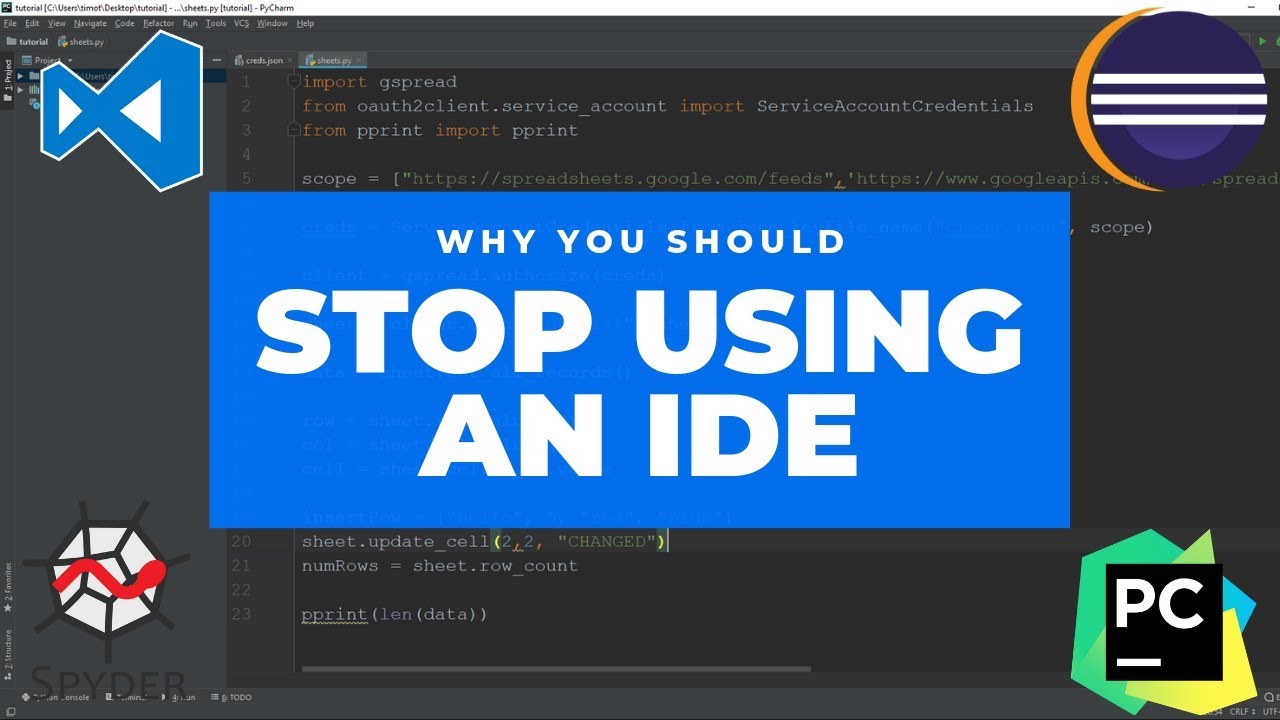Image resolution: width=1280 pixels, height=720 pixels.
Task: Click the tutorial breadcrumb folder
Action: click(27, 42)
